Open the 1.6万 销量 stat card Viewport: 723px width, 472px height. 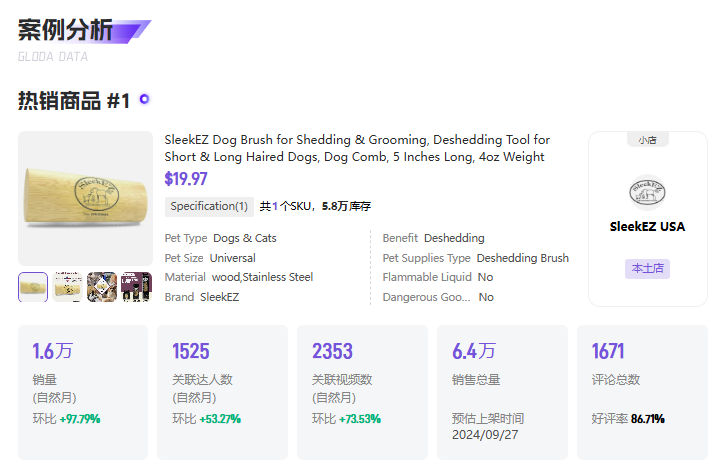[83, 392]
